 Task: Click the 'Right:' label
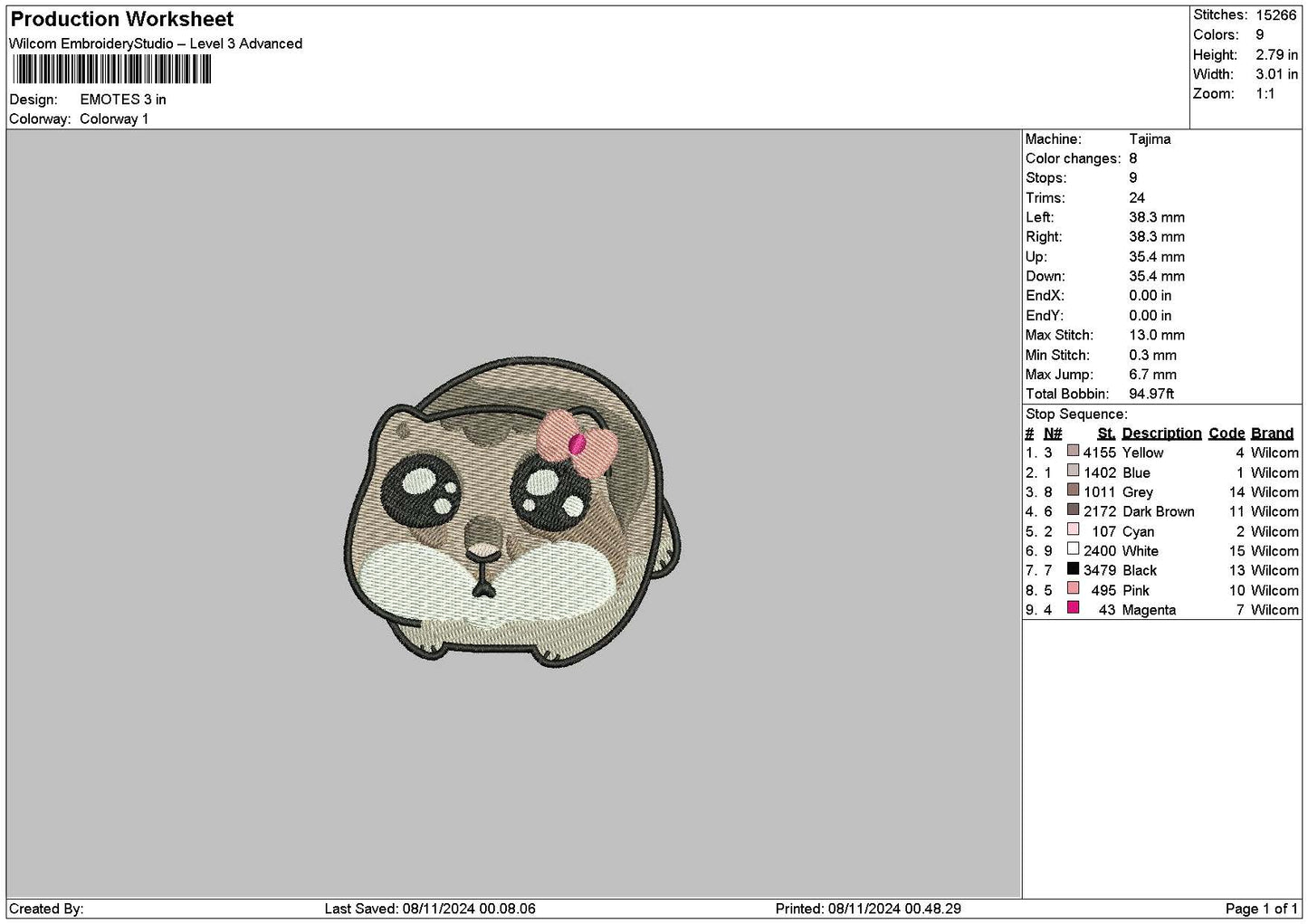[x=1044, y=237]
